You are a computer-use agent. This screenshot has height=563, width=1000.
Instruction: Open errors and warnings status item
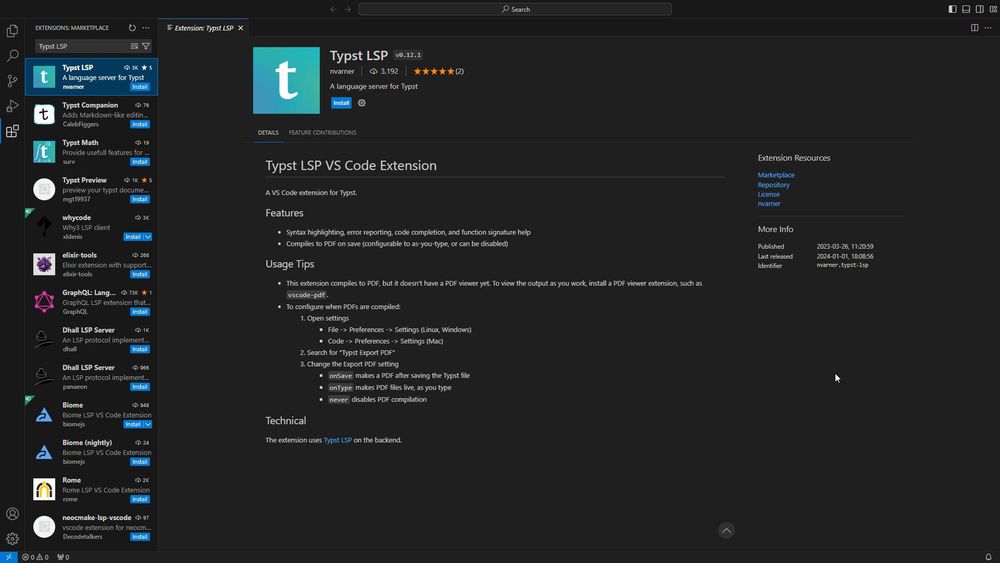(35, 557)
